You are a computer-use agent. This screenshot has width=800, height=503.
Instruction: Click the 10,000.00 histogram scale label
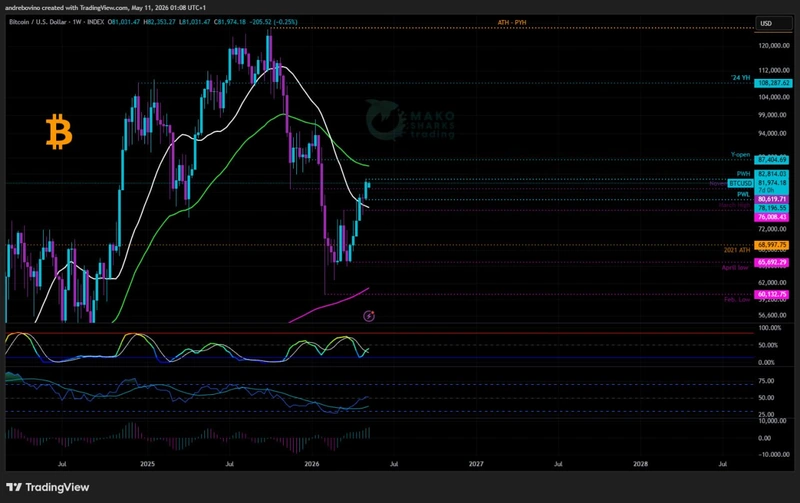[x=772, y=421]
